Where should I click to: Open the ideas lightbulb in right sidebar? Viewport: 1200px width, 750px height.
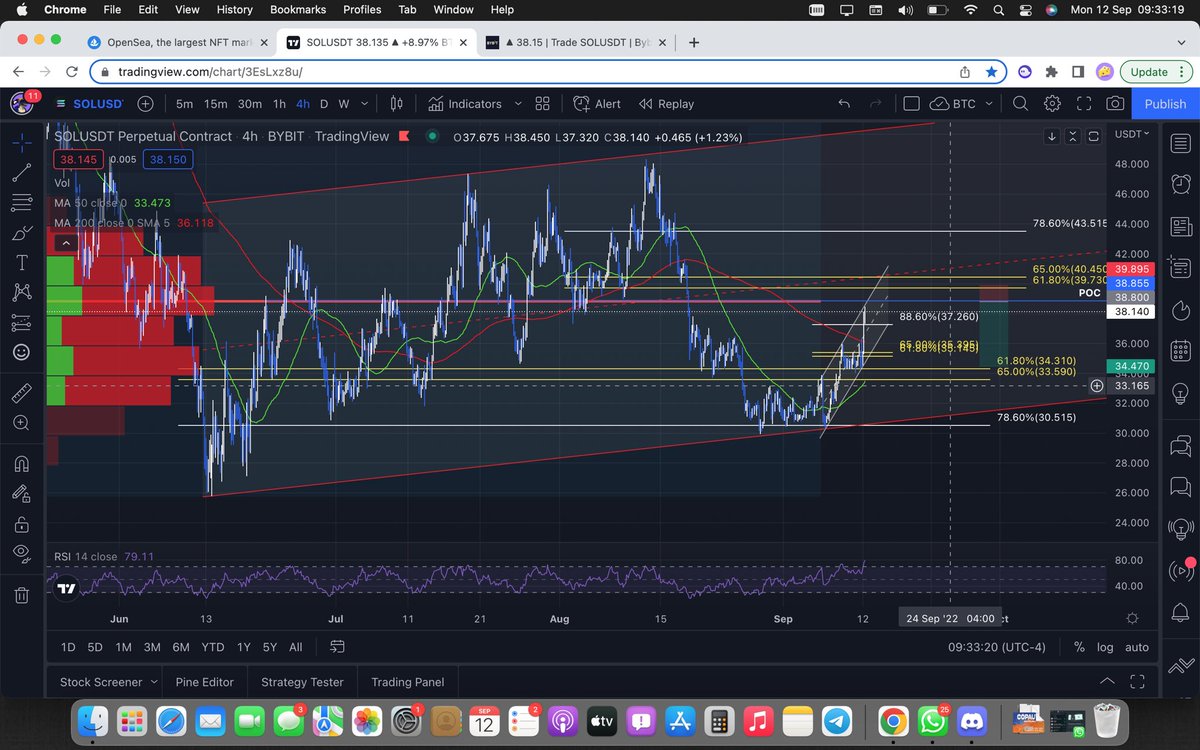click(1179, 394)
